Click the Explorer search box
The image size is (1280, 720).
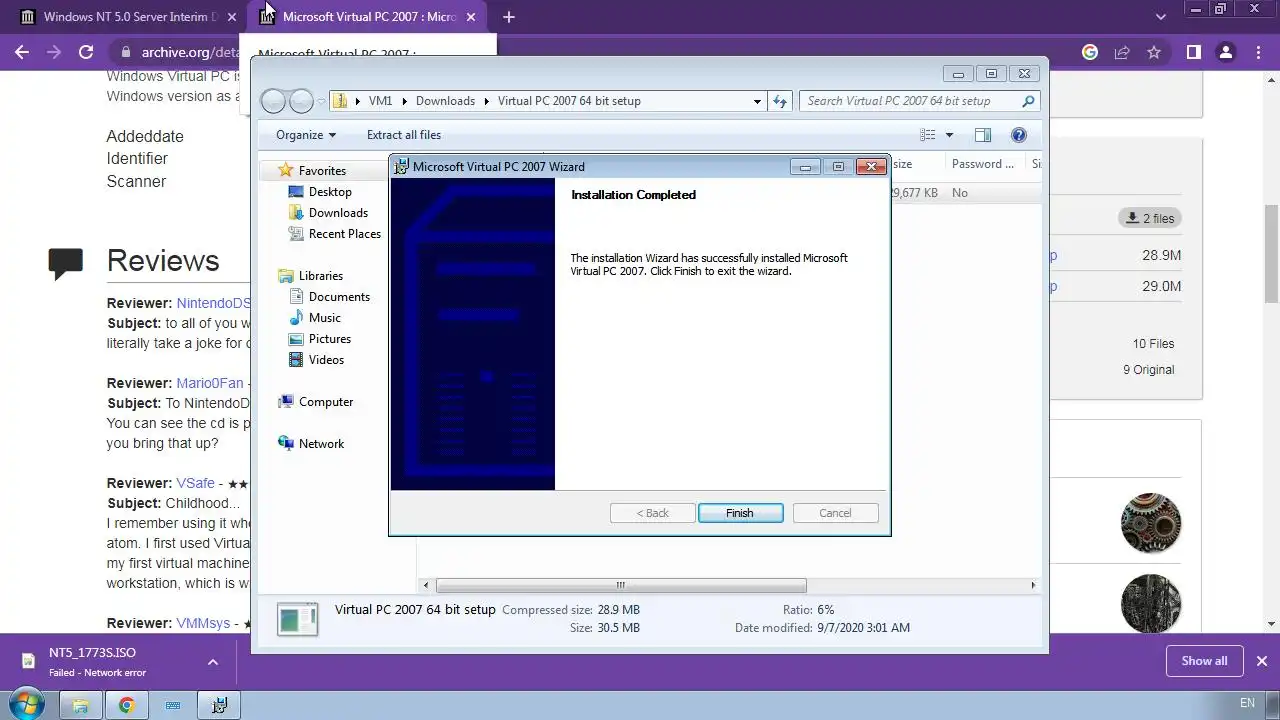pyautogui.click(x=910, y=101)
